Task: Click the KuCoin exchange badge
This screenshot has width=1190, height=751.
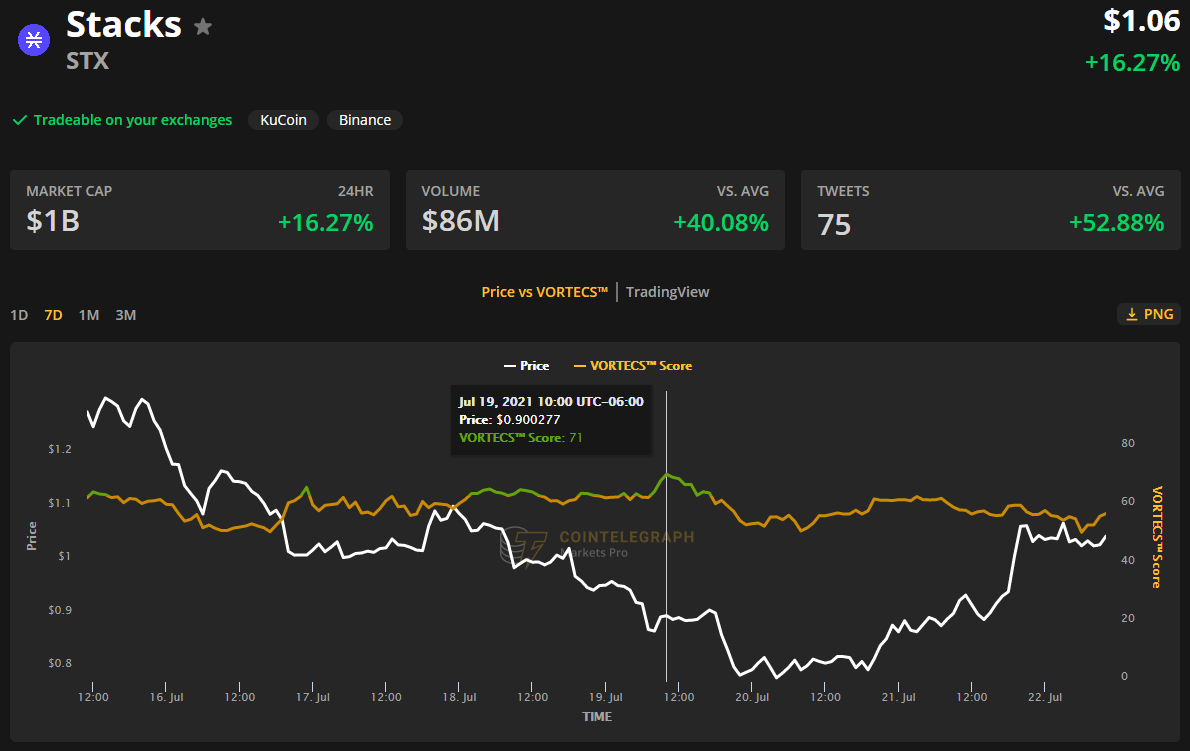Action: 283,120
